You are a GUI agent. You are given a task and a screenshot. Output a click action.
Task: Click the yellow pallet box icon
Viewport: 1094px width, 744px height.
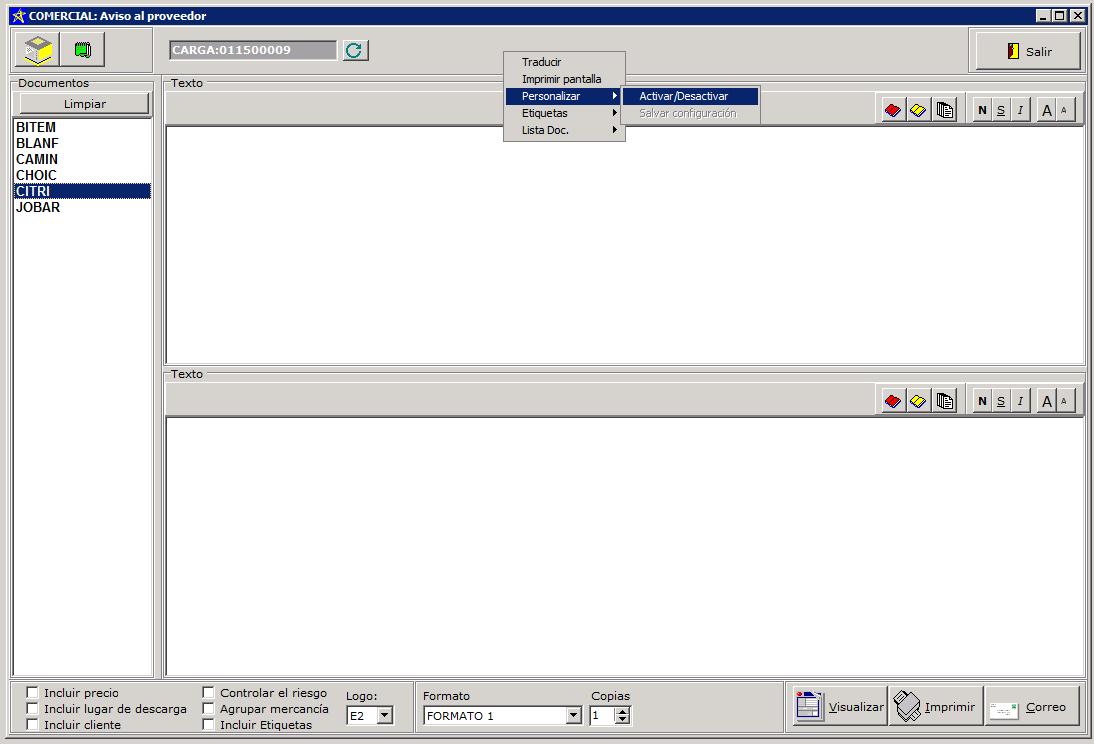point(38,49)
